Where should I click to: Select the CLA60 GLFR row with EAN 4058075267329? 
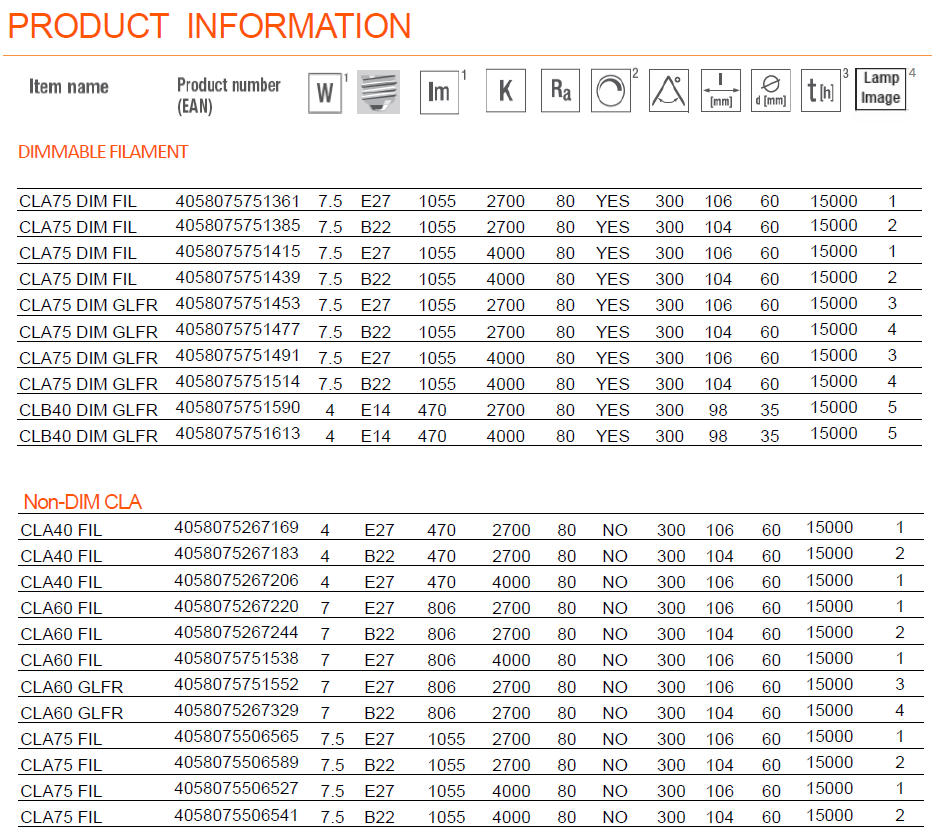[x=72, y=713]
